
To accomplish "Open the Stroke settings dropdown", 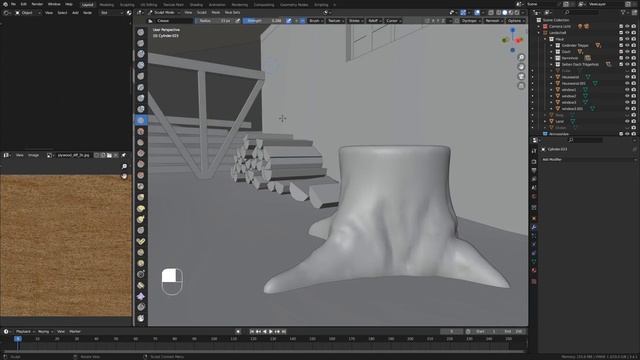I will coord(355,21).
